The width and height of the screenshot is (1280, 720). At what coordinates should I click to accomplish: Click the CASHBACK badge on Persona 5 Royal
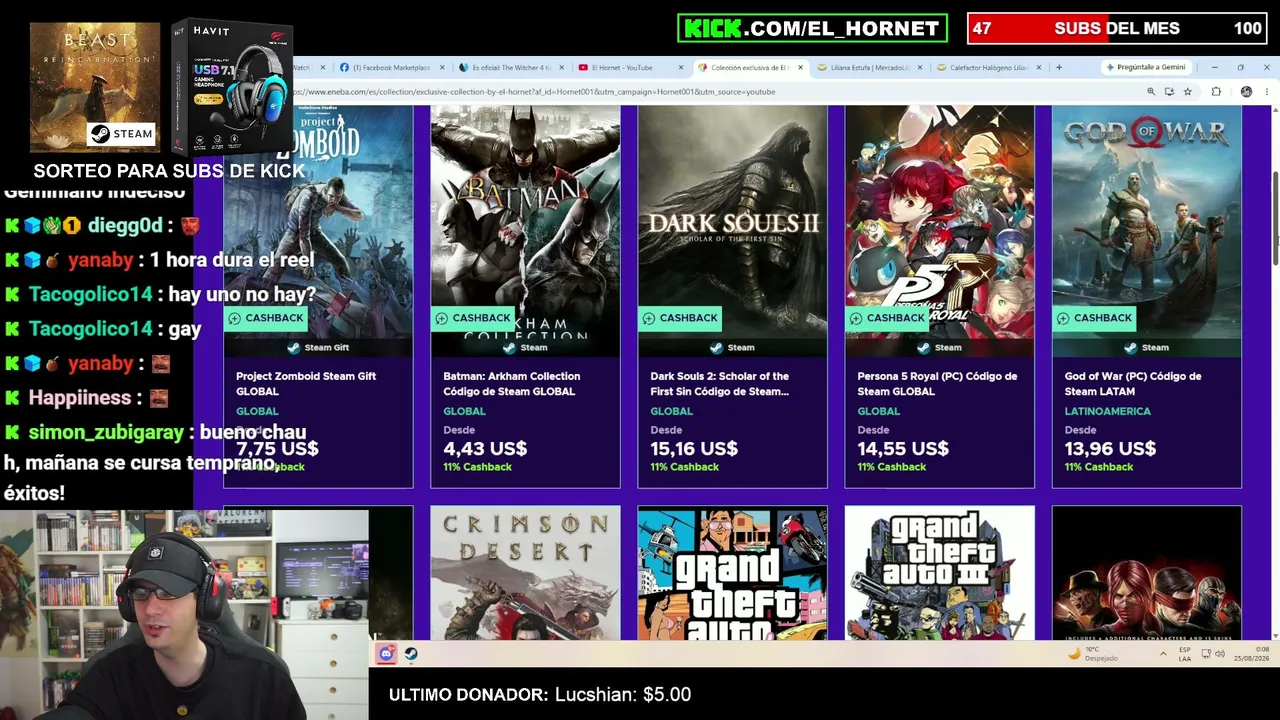888,318
